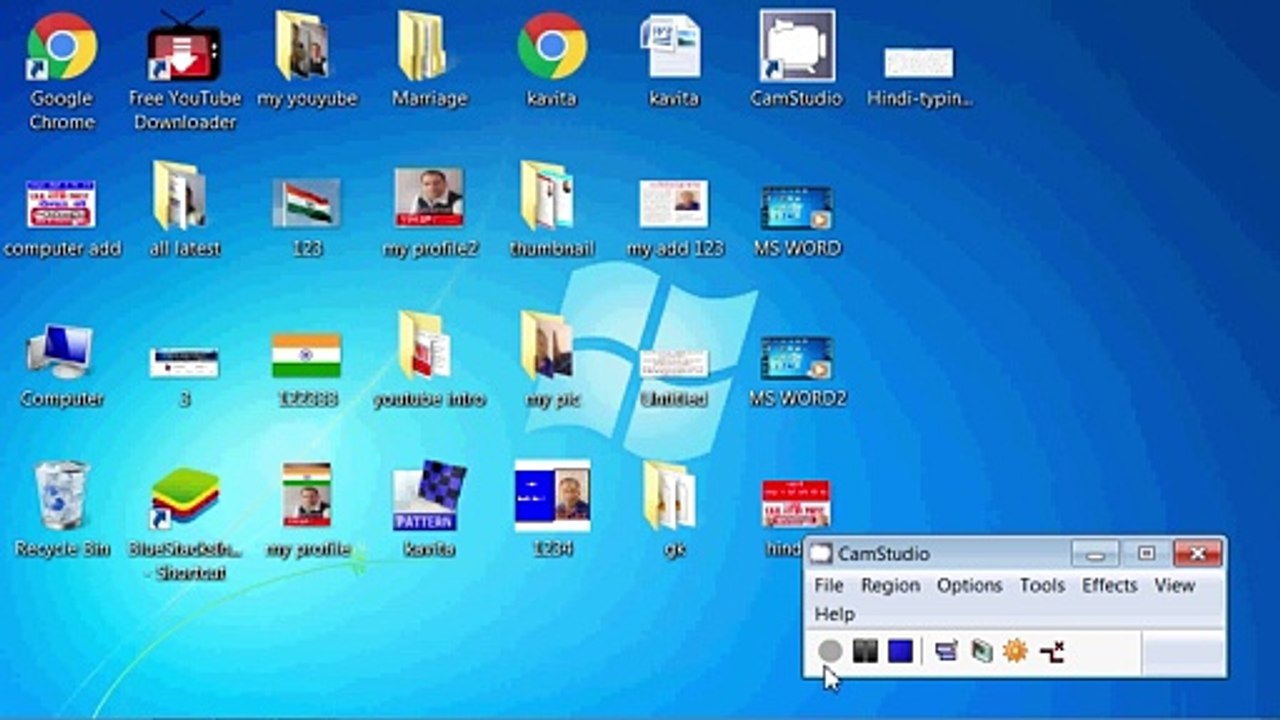This screenshot has width=1280, height=720.
Task: Click the AVI/SWF switch icon in CamStudio
Action: 1051,652
